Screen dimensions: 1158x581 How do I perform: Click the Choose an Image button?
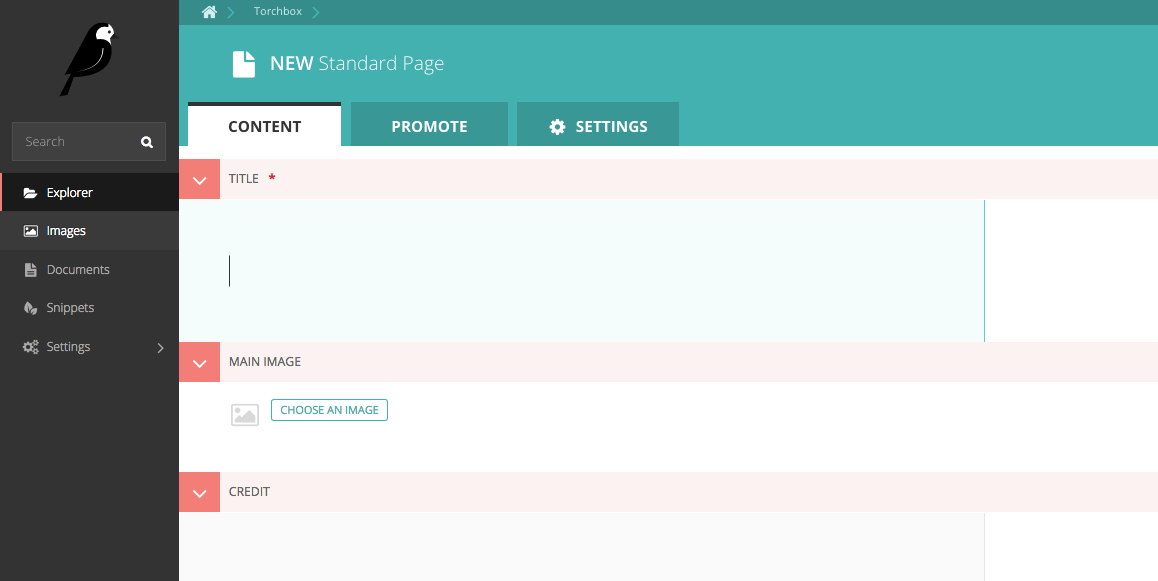click(329, 410)
